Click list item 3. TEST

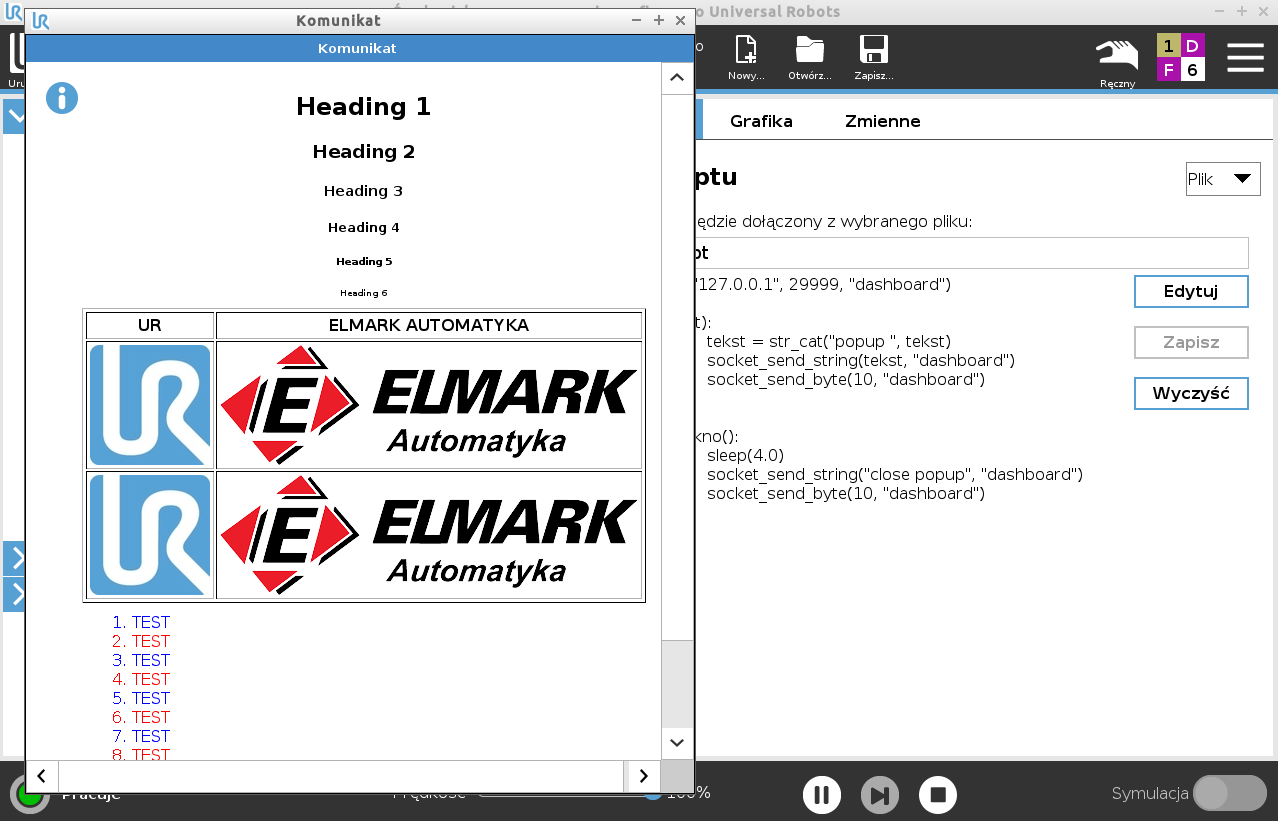coord(141,660)
